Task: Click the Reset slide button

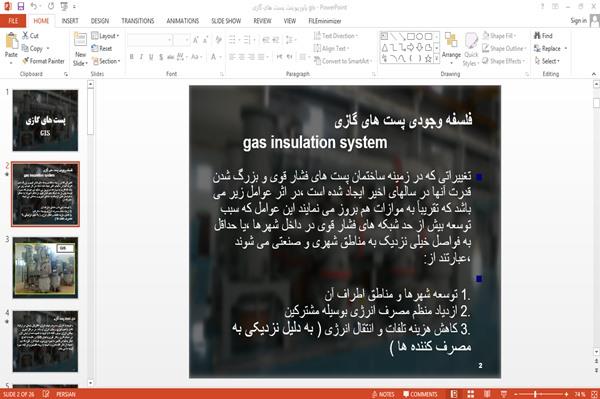Action: (102, 48)
